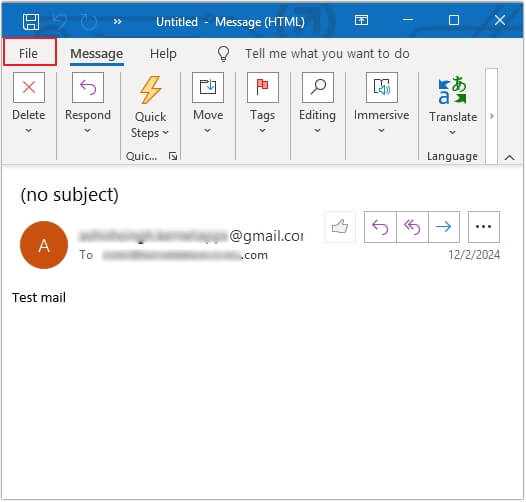The height and width of the screenshot is (502, 526).
Task: Expand the Delete group dropdown arrow
Action: point(29,131)
